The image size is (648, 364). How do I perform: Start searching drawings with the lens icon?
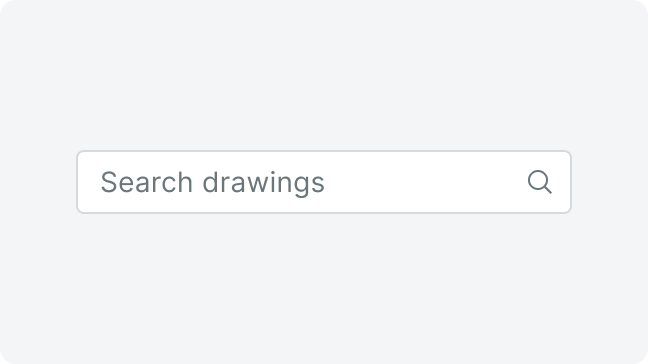[540, 182]
